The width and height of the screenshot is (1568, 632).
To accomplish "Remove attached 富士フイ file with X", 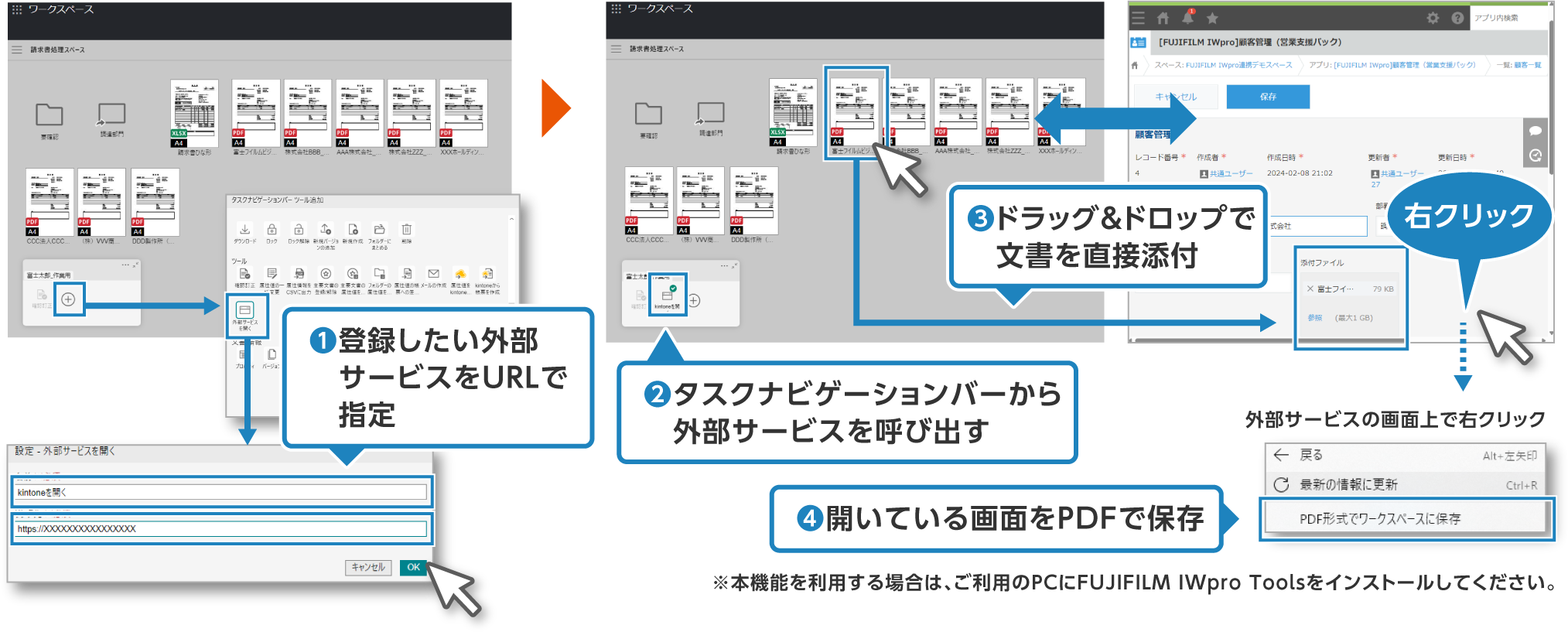I will (1310, 289).
